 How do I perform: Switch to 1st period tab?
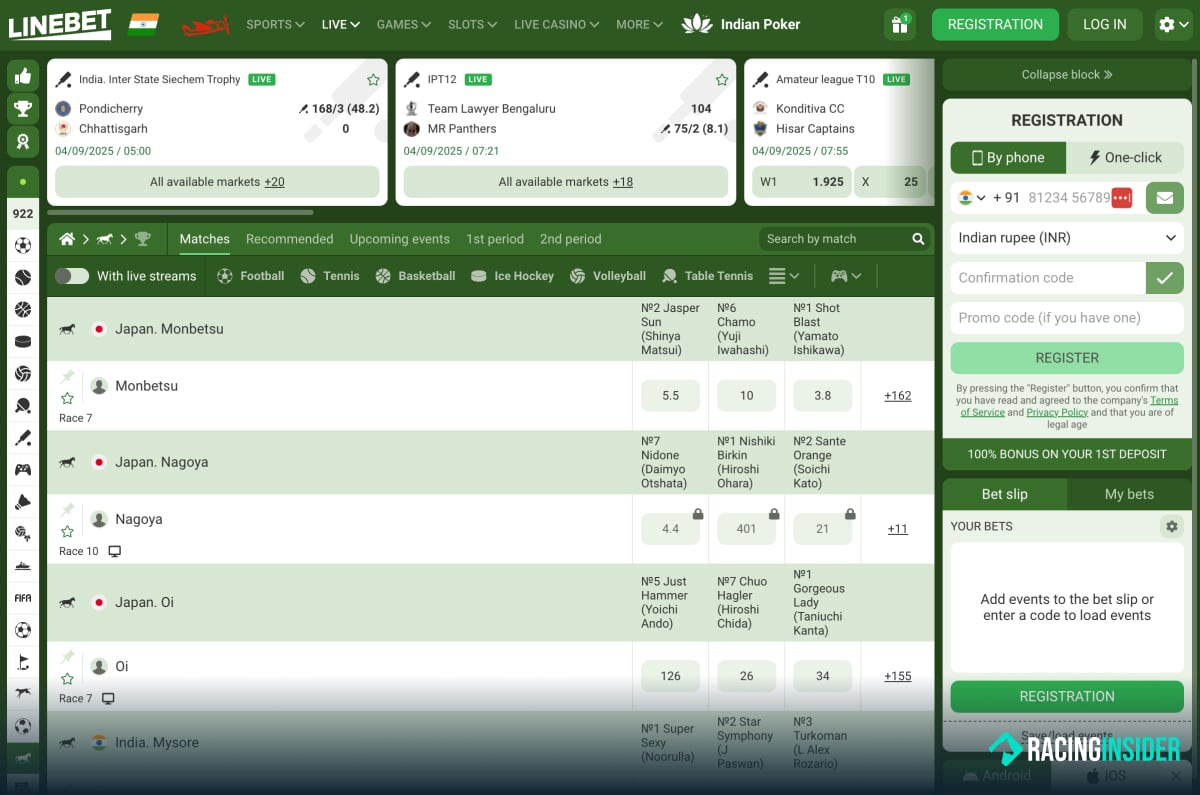tap(495, 239)
